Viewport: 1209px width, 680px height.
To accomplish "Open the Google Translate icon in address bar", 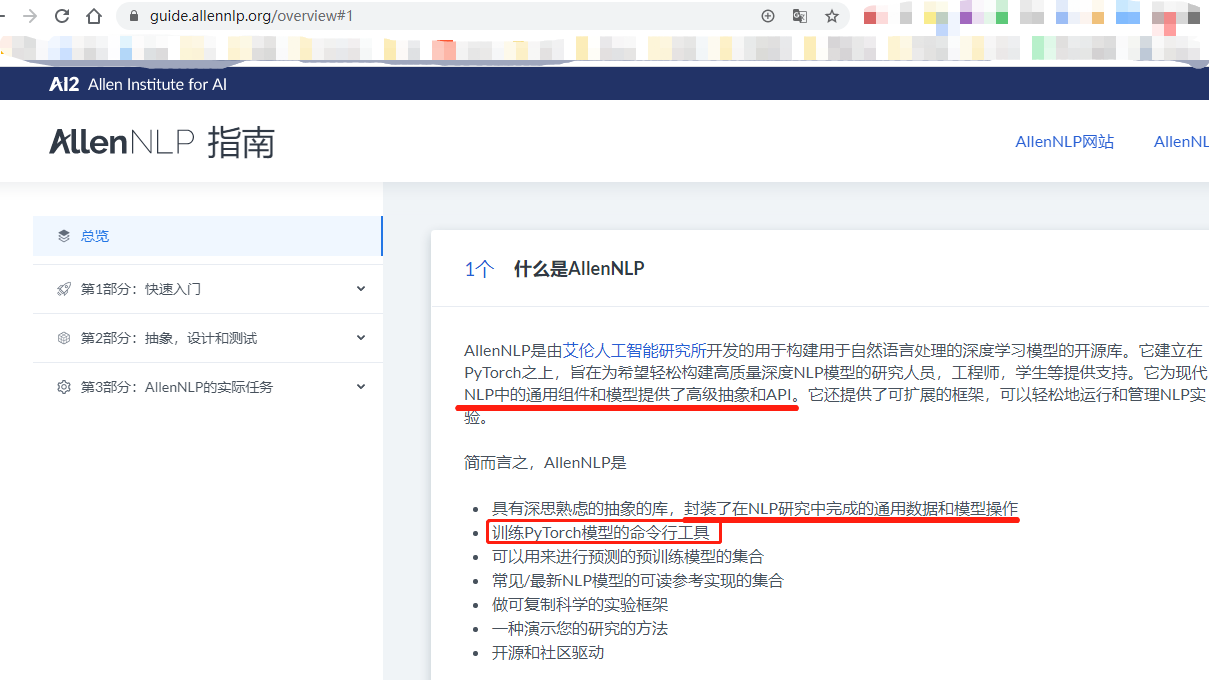I will (800, 16).
